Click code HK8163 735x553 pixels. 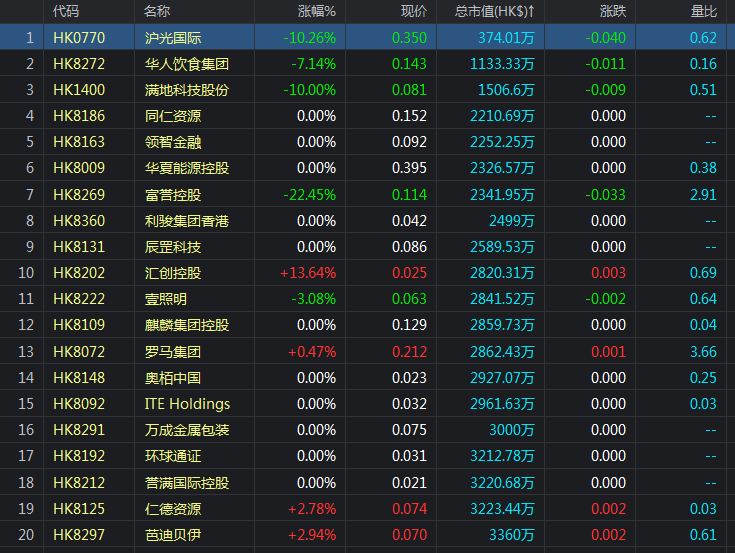coord(79,142)
